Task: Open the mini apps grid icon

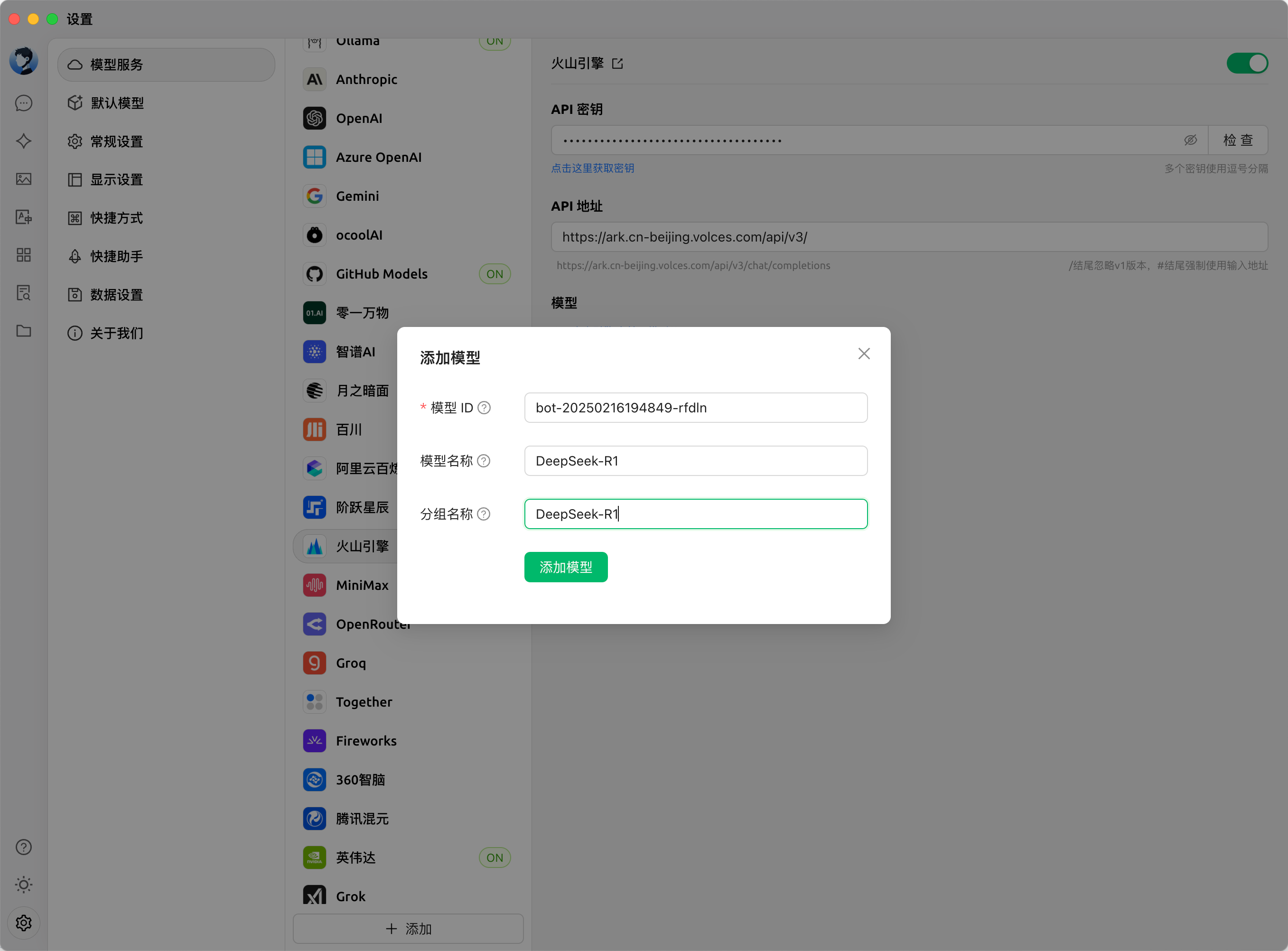Action: pyautogui.click(x=24, y=255)
